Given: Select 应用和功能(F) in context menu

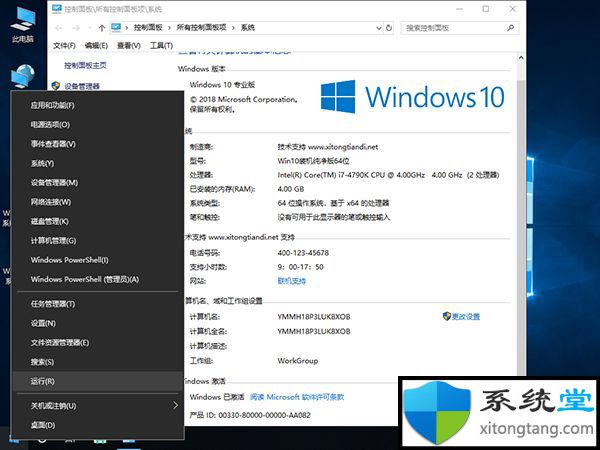Looking at the screenshot, I should [98, 105].
